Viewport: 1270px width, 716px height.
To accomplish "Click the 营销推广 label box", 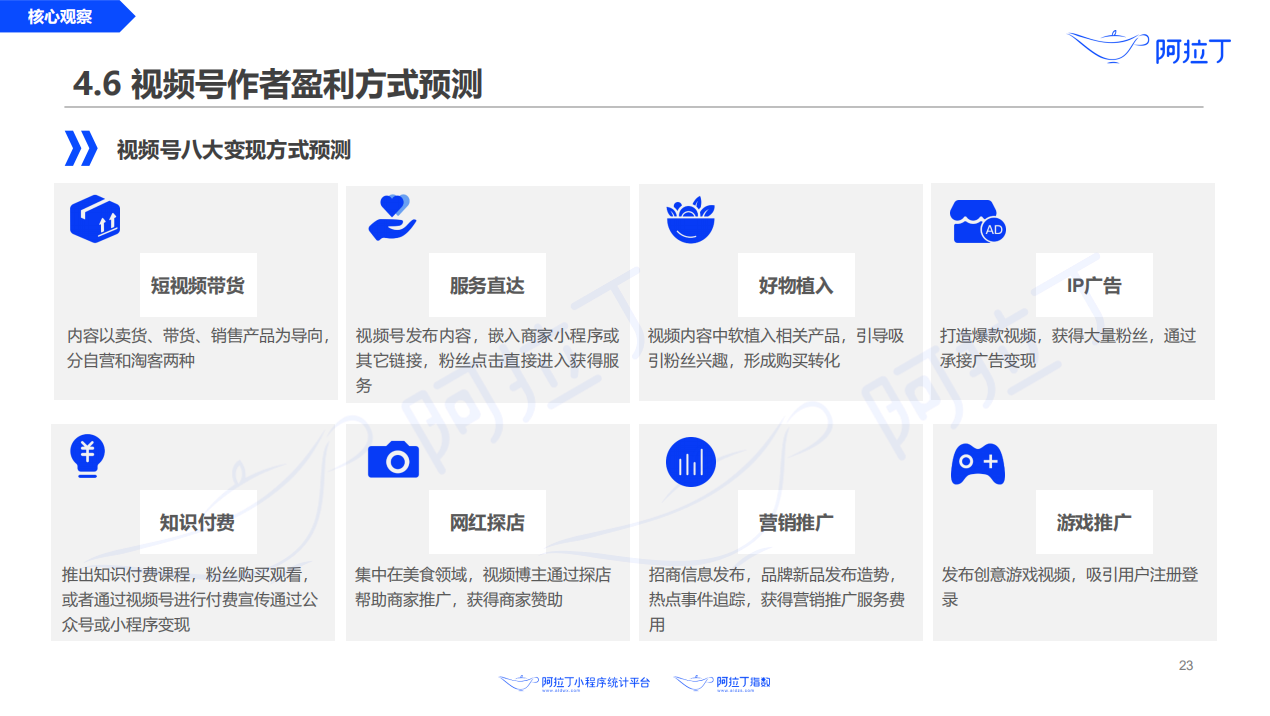I will [x=796, y=522].
